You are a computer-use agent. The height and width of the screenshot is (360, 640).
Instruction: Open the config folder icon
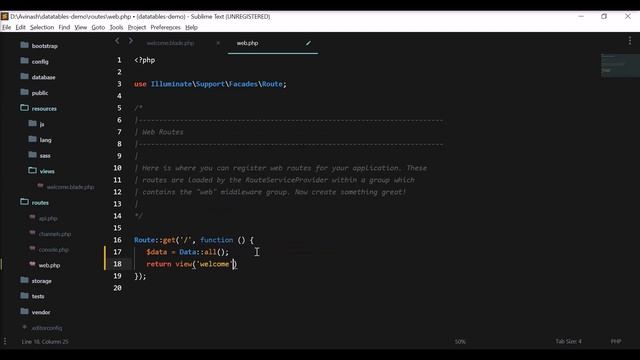[24, 61]
